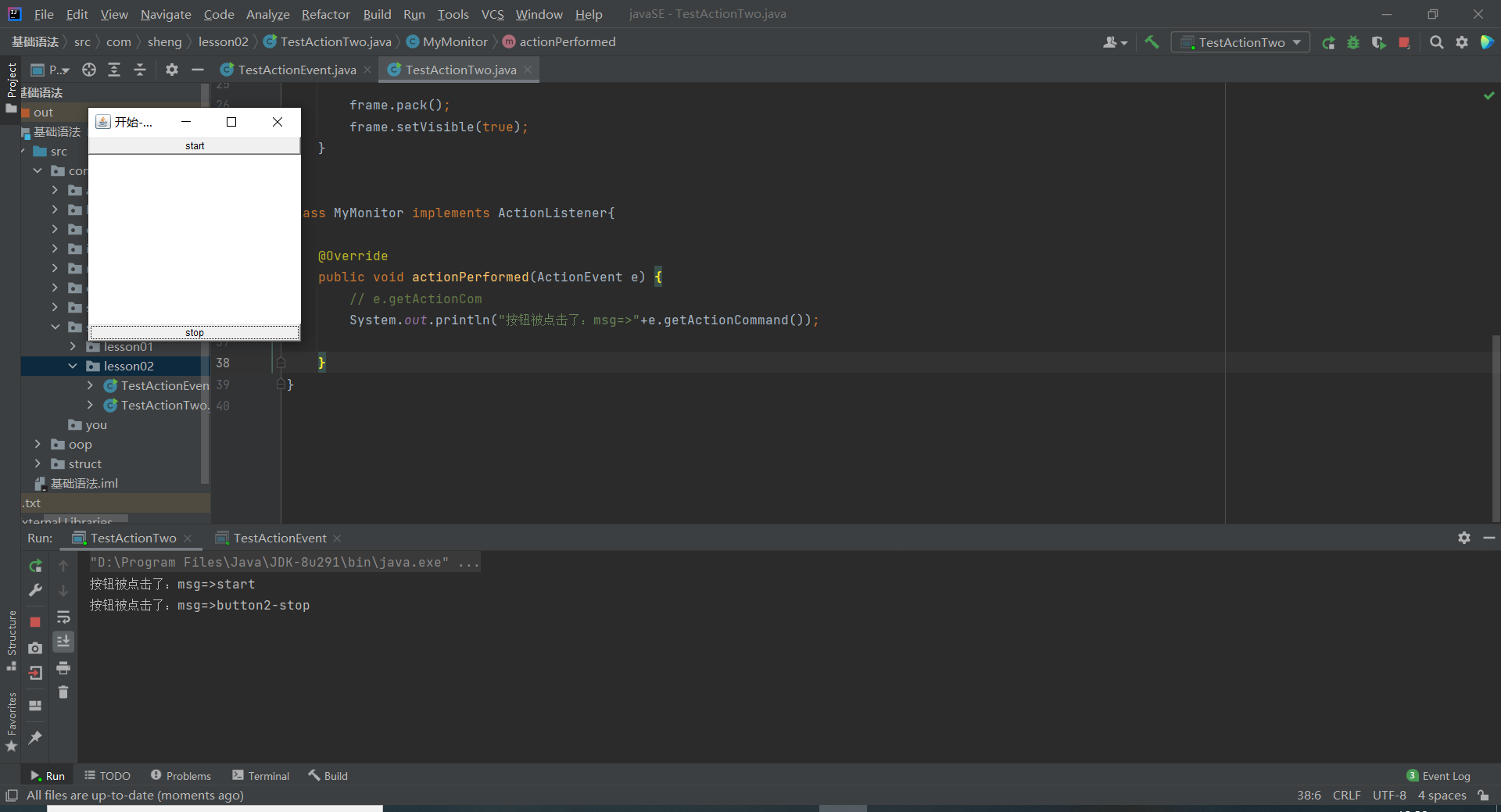The width and height of the screenshot is (1501, 812).
Task: Stop the process in Run panel
Action: (35, 622)
